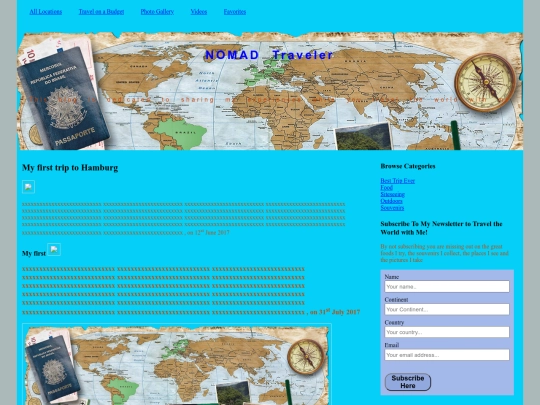This screenshot has height=405, width=540.
Task: Click the 'Subscribe To My Newsletter' heading
Action: [441, 228]
